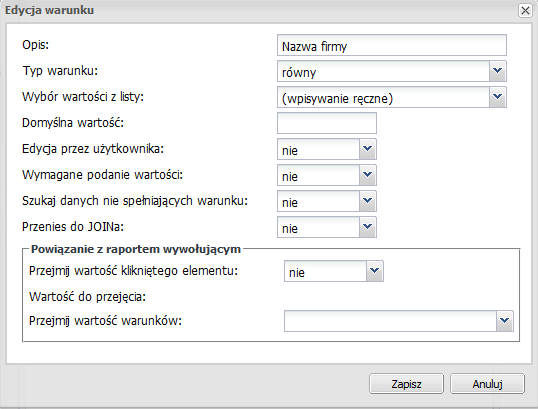Screen dimensions: 538x409
Task: Open Szukaj danych nie spełniających warunku arrow
Action: click(x=367, y=201)
